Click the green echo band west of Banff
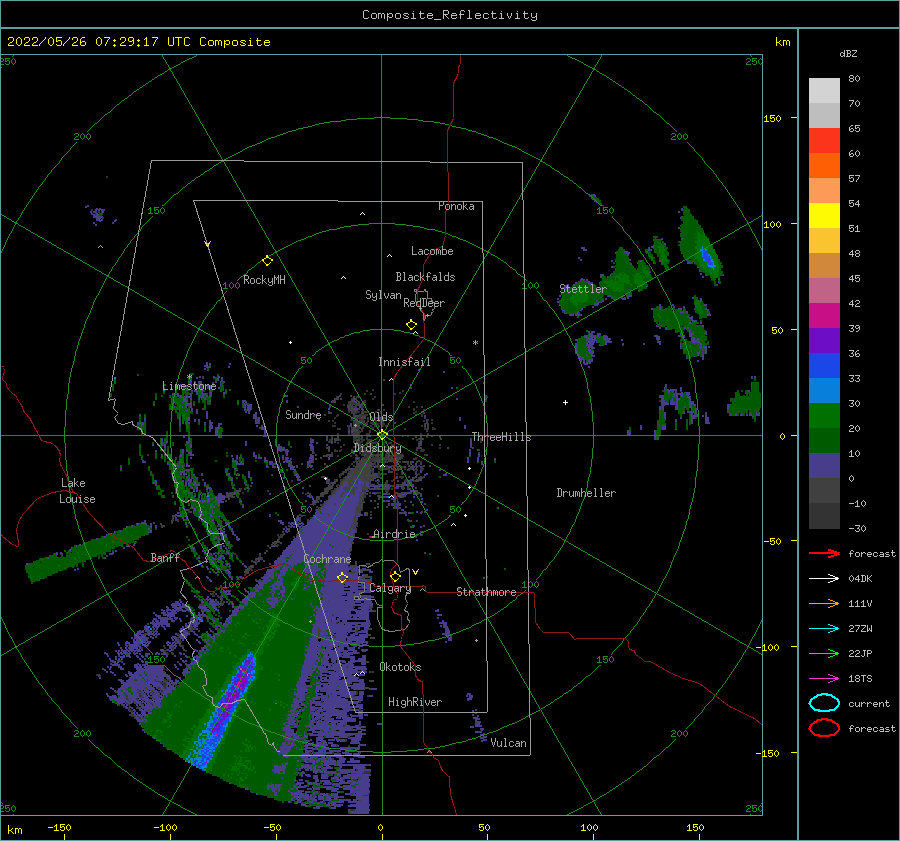900x841 pixels. (86, 552)
